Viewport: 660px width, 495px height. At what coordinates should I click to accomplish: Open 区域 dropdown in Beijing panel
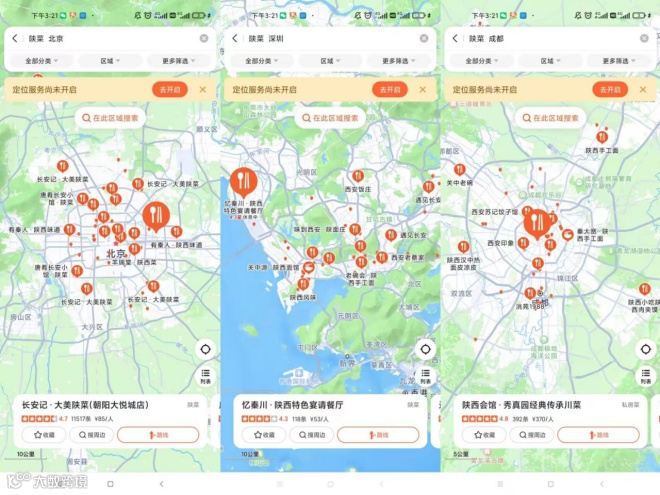coord(110,61)
